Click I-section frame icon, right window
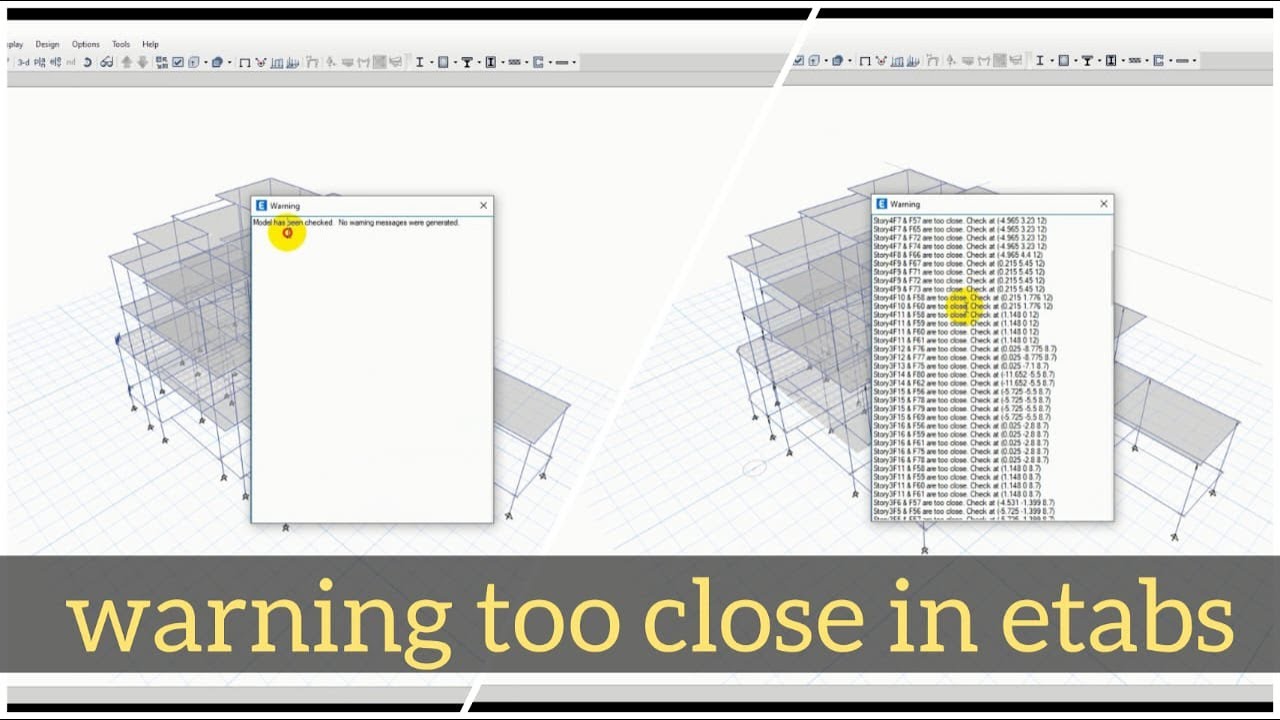 pyautogui.click(x=1040, y=61)
